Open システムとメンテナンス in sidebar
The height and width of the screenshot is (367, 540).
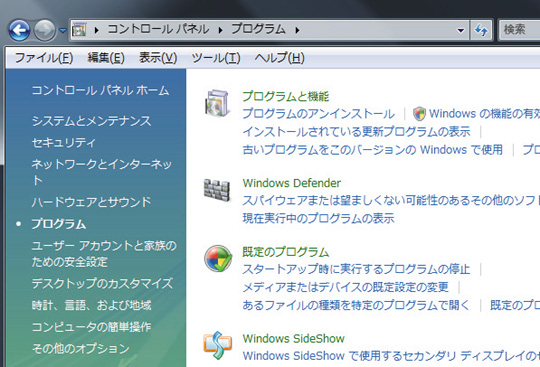91,121
